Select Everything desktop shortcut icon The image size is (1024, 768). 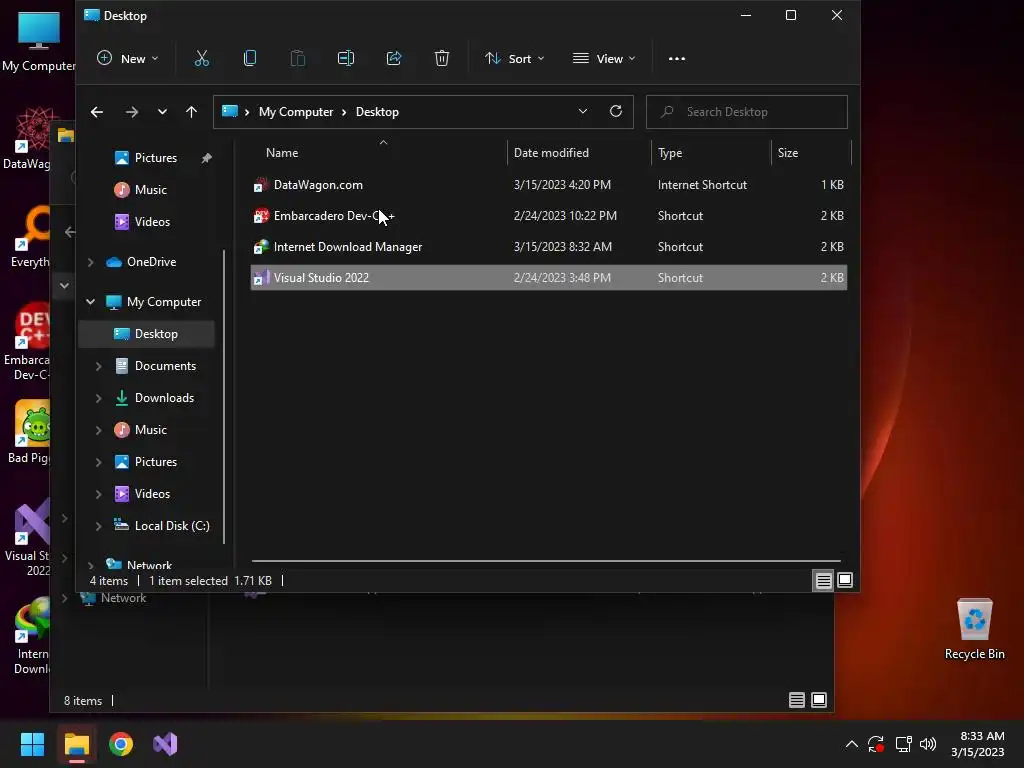coord(31,236)
